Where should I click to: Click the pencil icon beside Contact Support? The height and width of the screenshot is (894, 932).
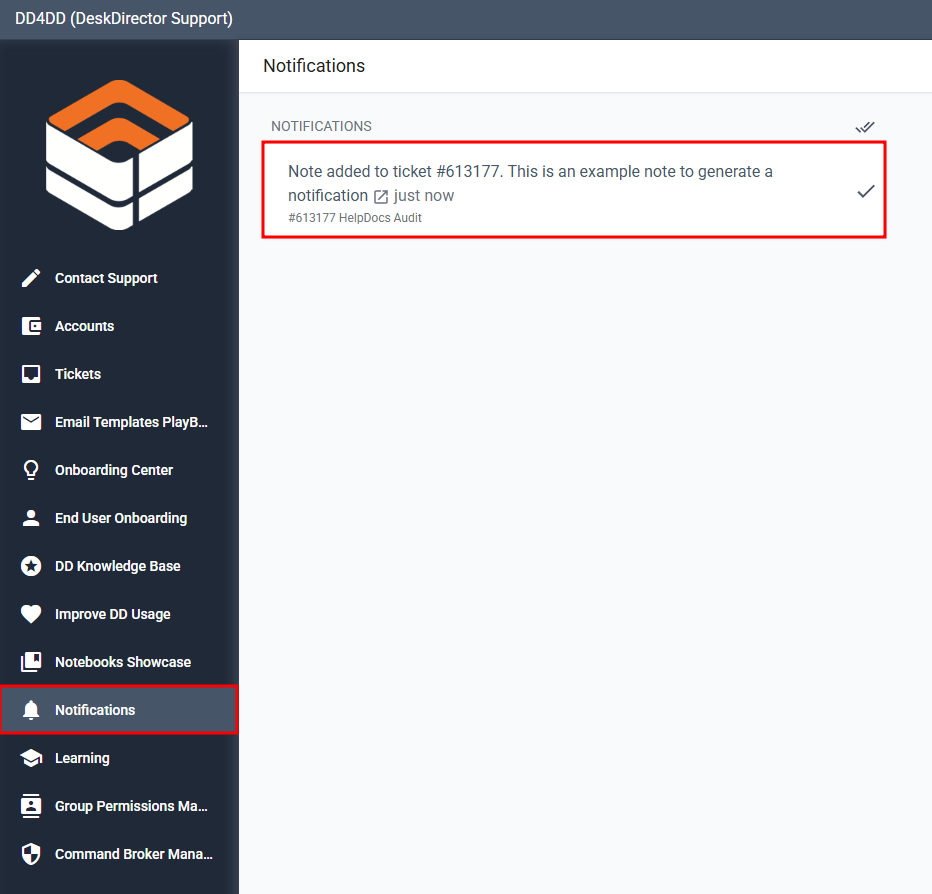coord(31,278)
